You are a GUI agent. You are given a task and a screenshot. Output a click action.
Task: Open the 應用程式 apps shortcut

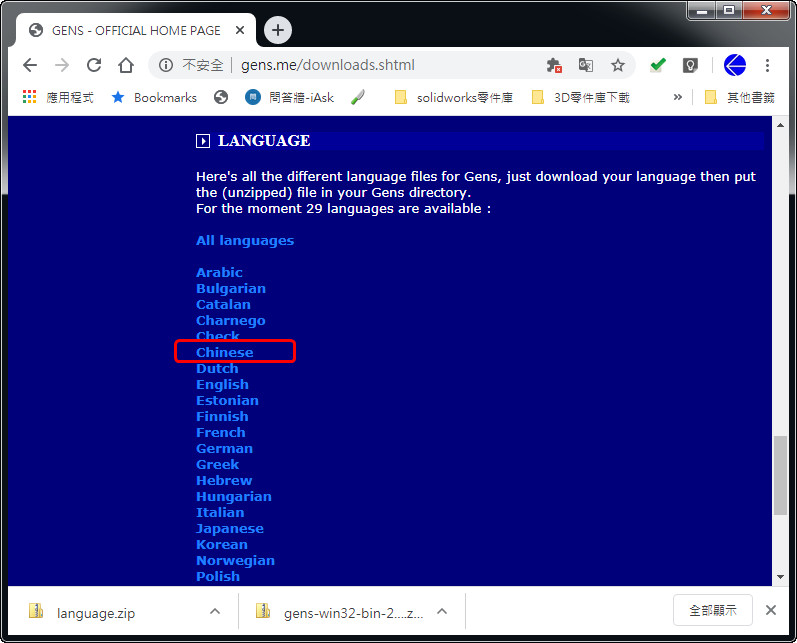click(x=58, y=97)
